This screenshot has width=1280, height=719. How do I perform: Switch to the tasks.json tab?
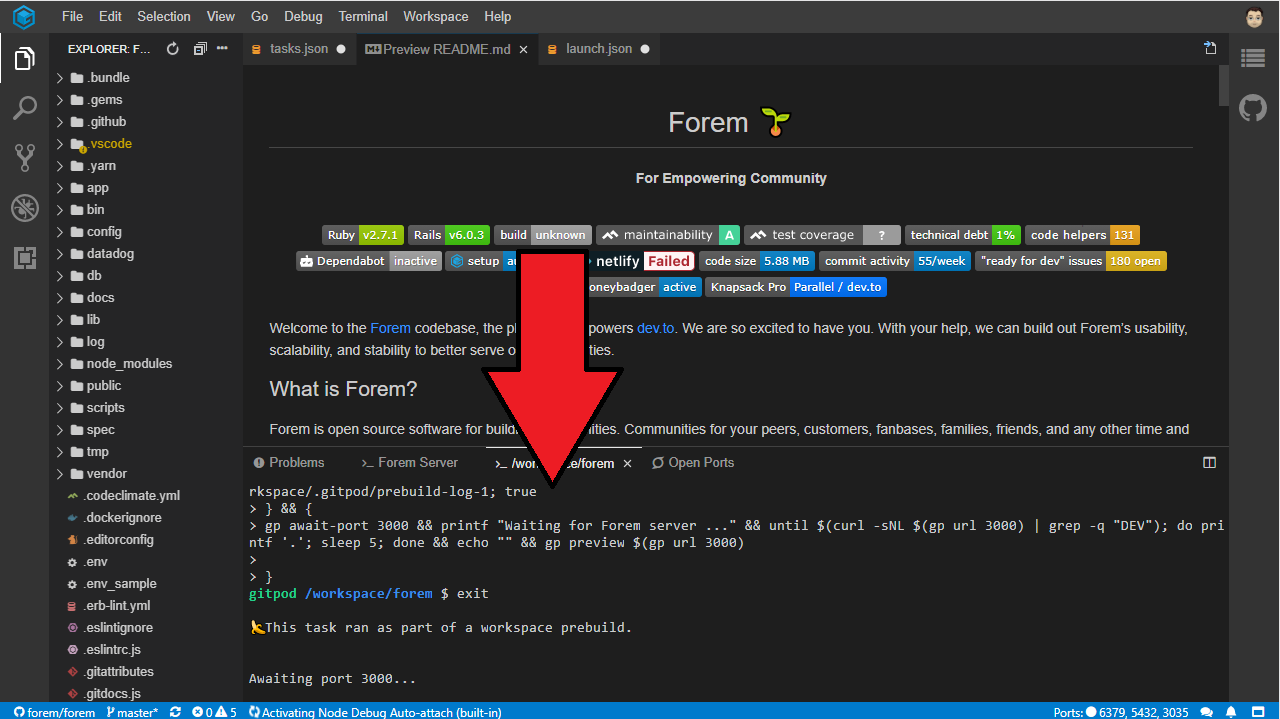298,49
